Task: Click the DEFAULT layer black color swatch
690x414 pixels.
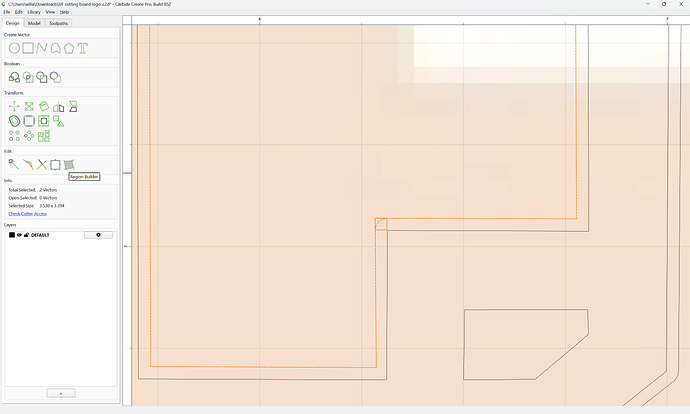Action: tap(12, 235)
